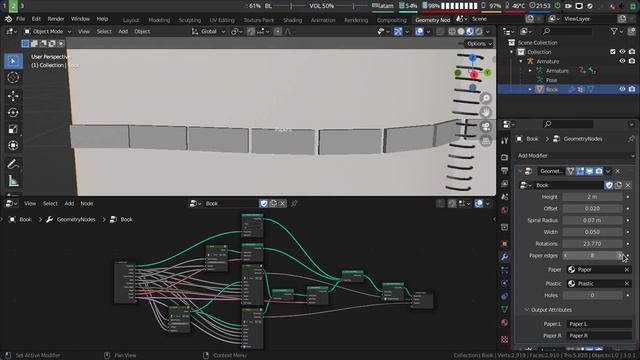Viewport: 640px width, 360px height.
Task: Open the outliner filter dropdown
Action: tap(616, 31)
